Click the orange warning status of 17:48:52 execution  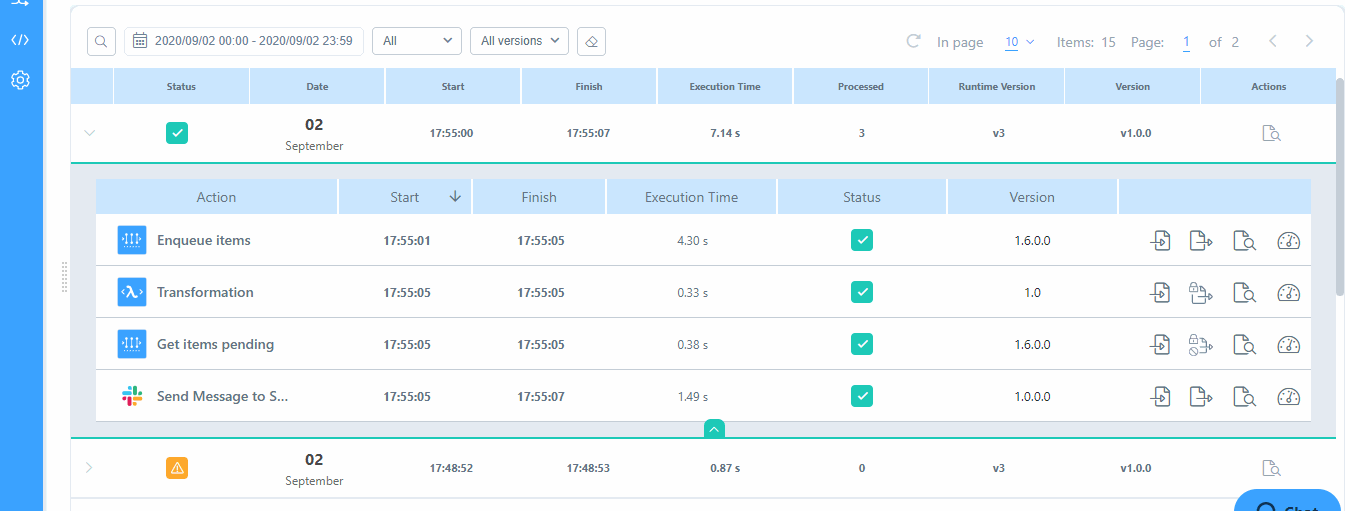177,467
